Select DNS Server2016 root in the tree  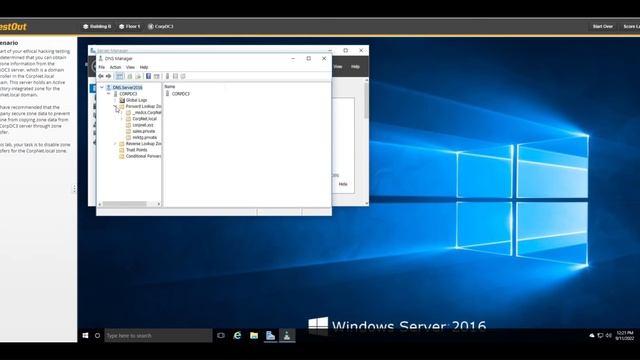click(127, 88)
